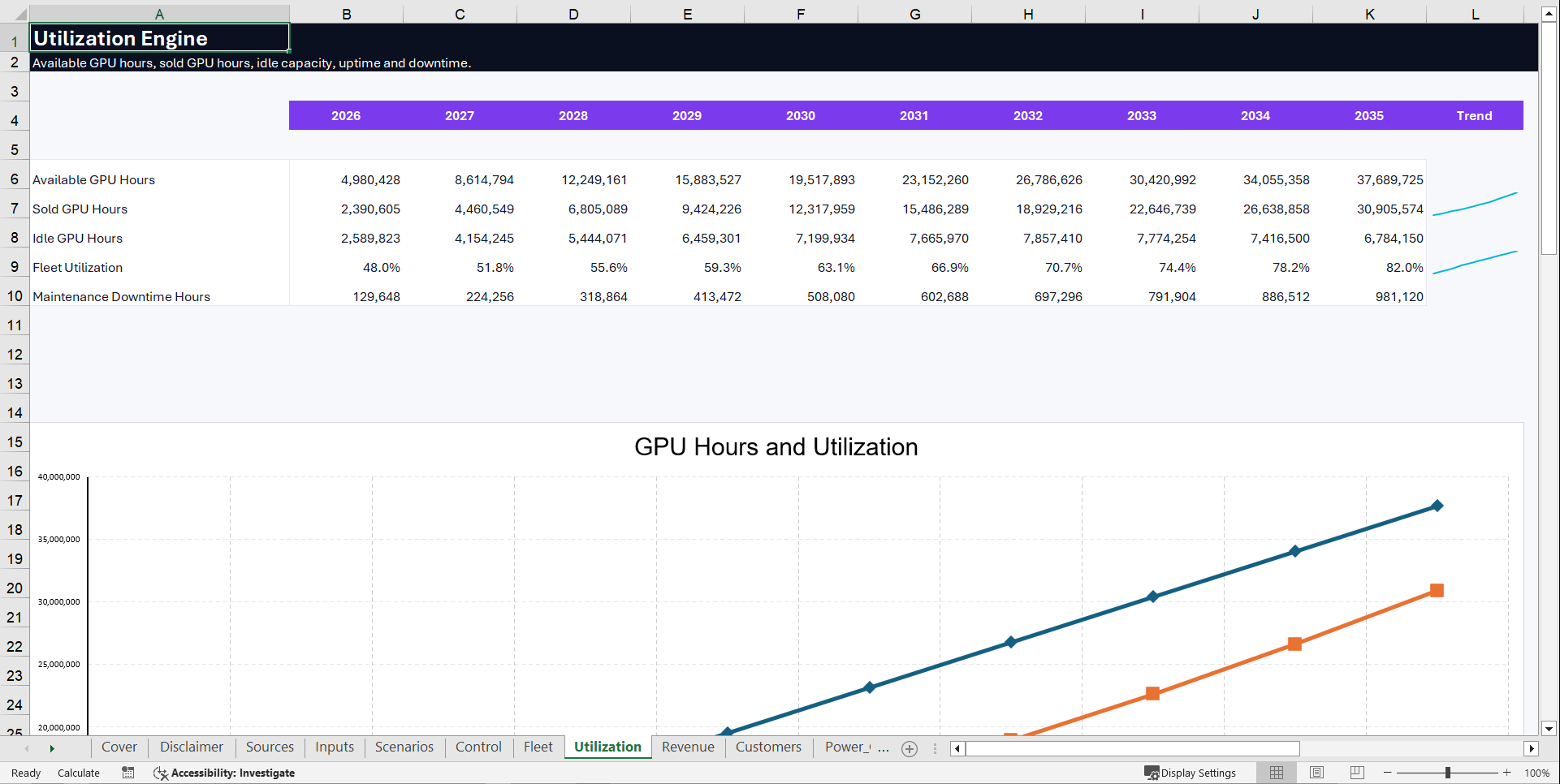Select Maintenance Downtime Hours label

121,297
